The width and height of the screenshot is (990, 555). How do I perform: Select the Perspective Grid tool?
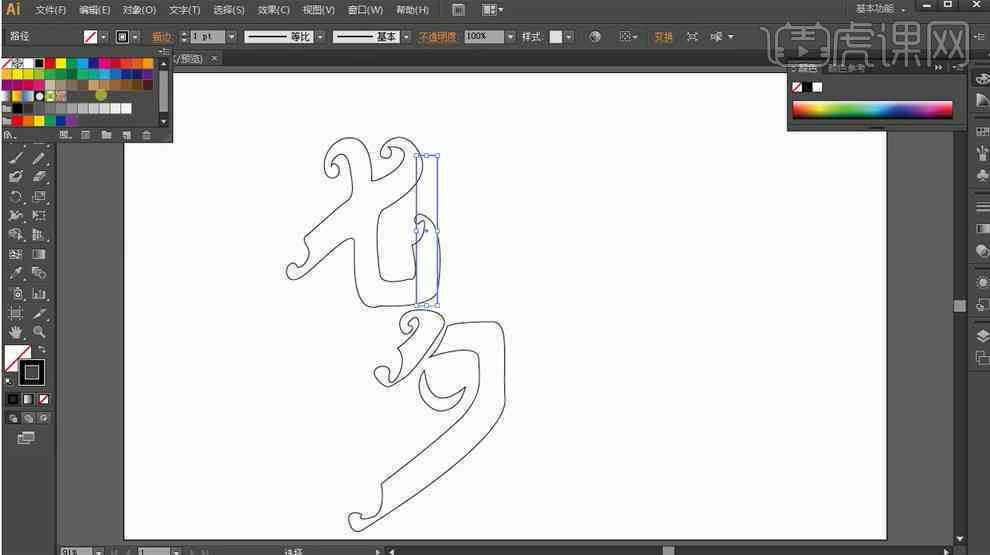coord(39,235)
